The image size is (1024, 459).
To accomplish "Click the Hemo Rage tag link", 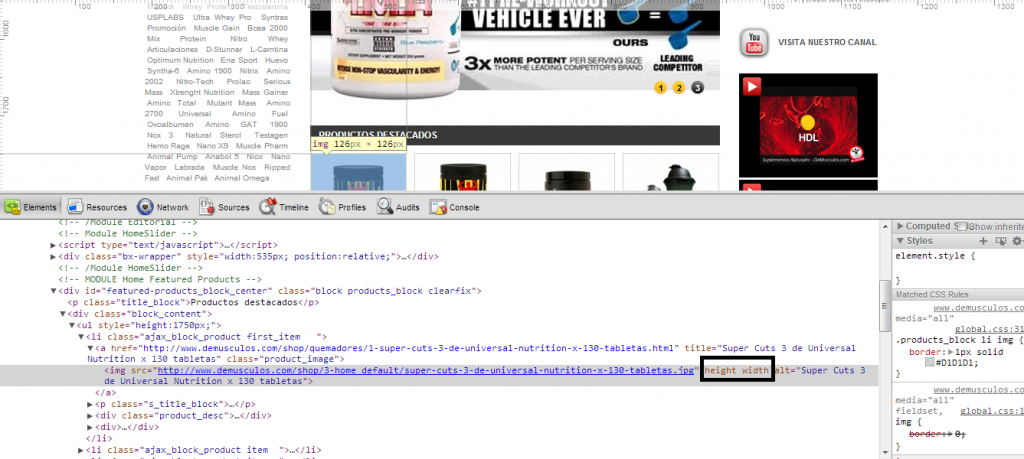I will coord(168,146).
